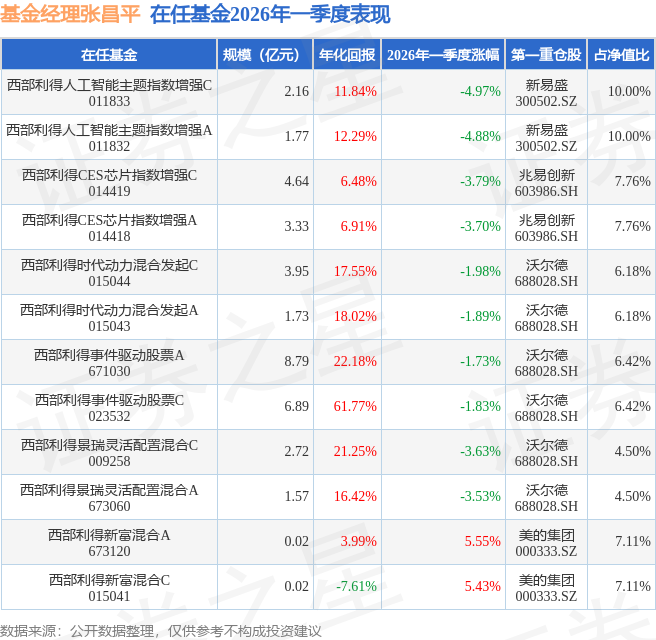Screen dimensions: 656x640
Task: Click the title 基金经理张昌平
Action: coord(70,14)
